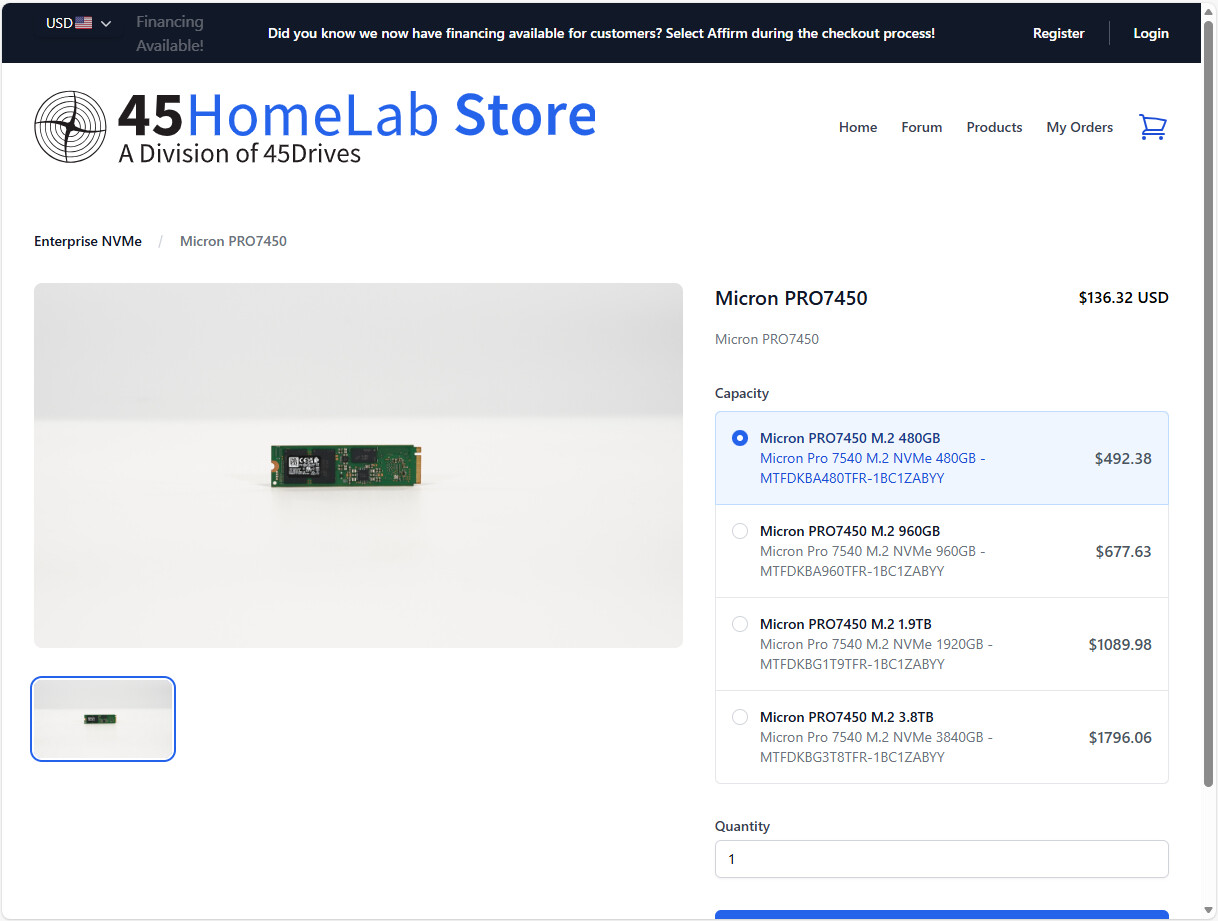This screenshot has height=921, width=1218.
Task: Click the Financing Available! text
Action: tap(169, 34)
